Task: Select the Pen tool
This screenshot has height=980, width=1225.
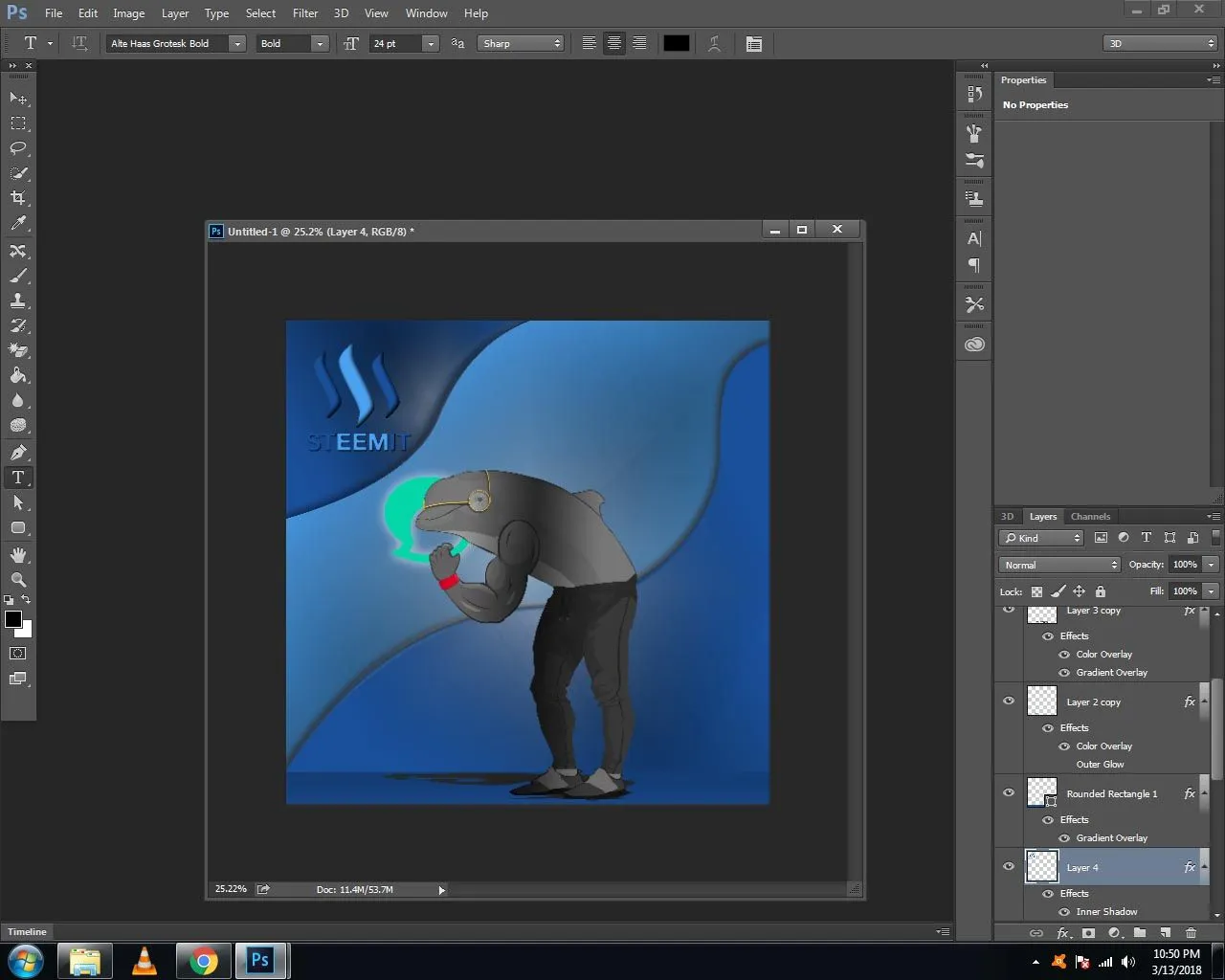Action: click(x=18, y=453)
